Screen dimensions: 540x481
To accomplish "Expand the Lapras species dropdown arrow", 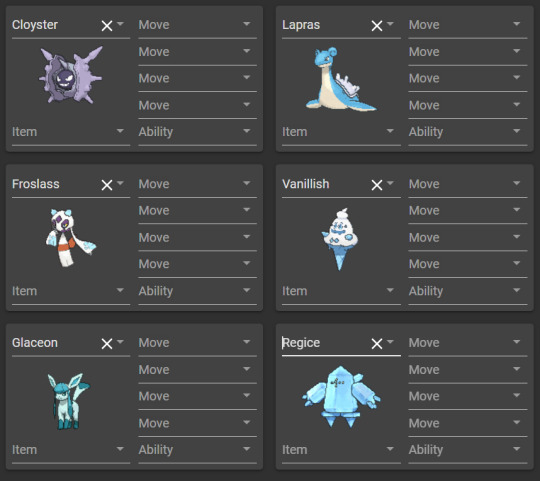I will click(x=390, y=24).
